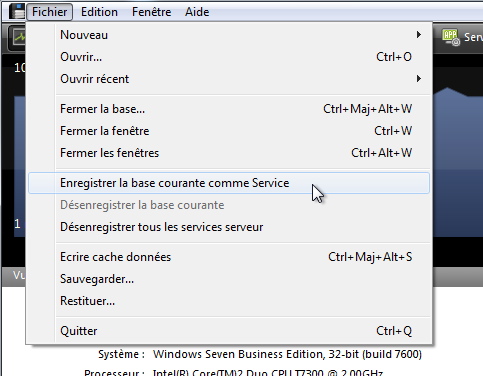The width and height of the screenshot is (483, 376).
Task: Open the Fenêtre menu
Action: click(x=152, y=12)
